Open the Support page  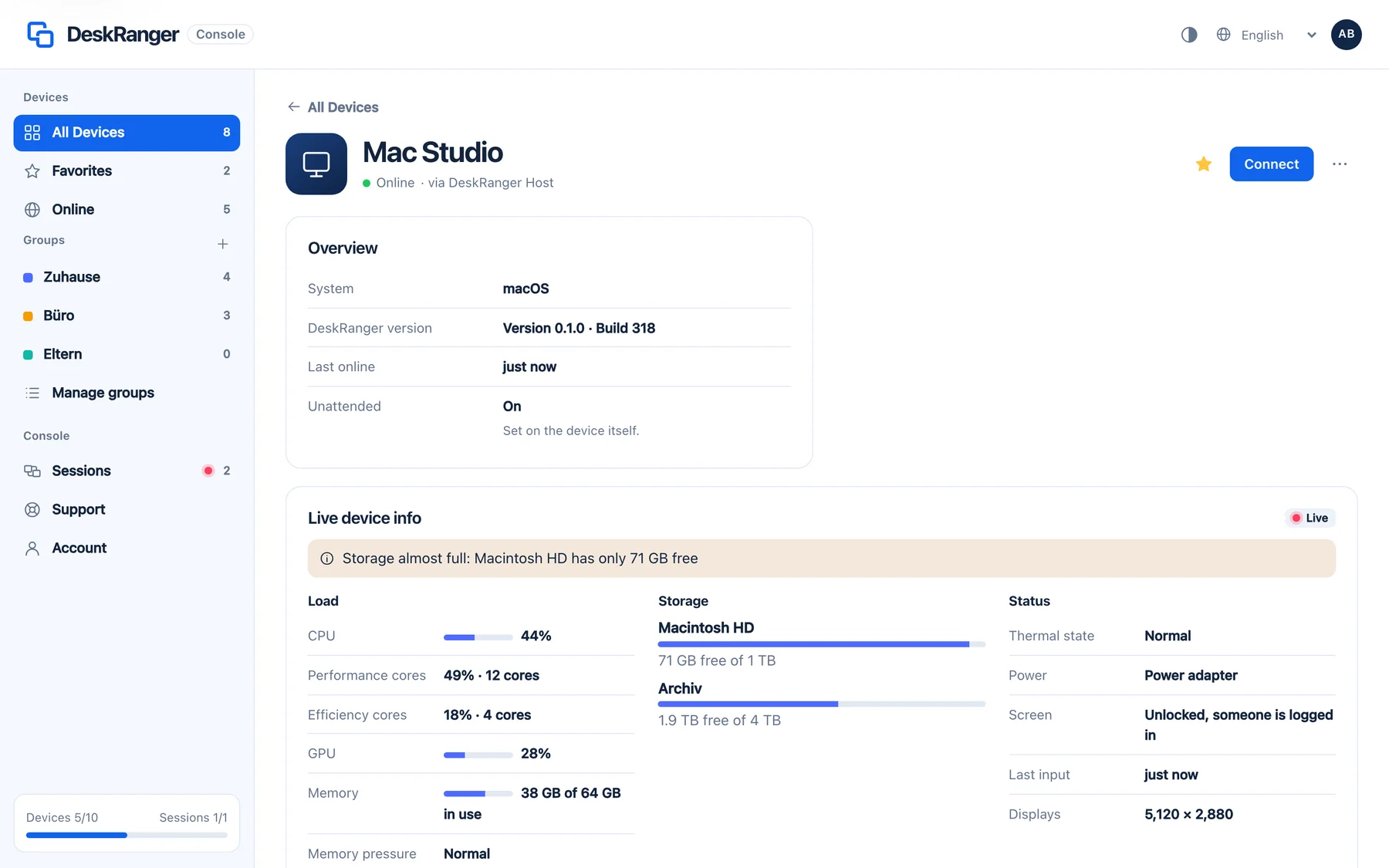click(127, 509)
